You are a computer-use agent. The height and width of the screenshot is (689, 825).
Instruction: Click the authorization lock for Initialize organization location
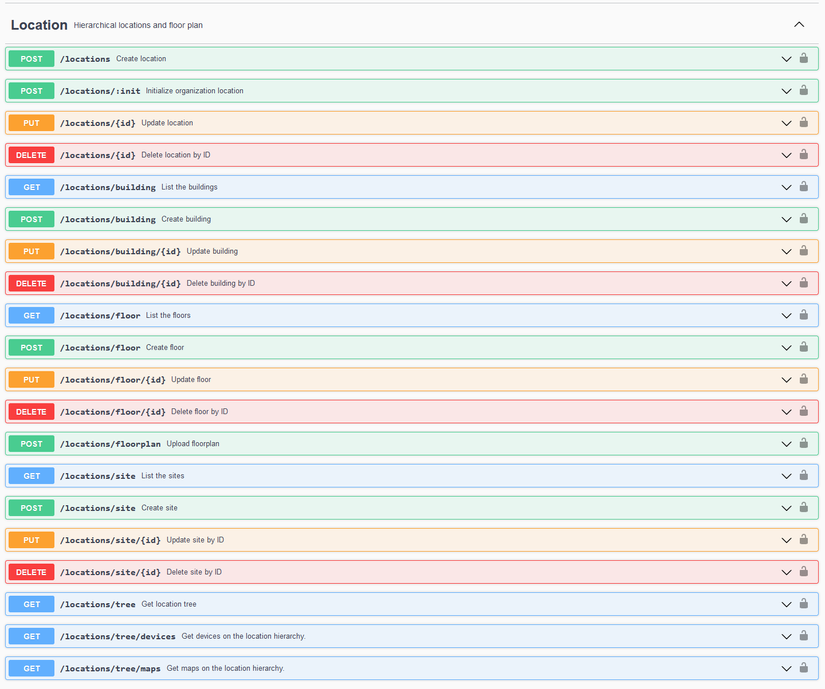point(803,91)
